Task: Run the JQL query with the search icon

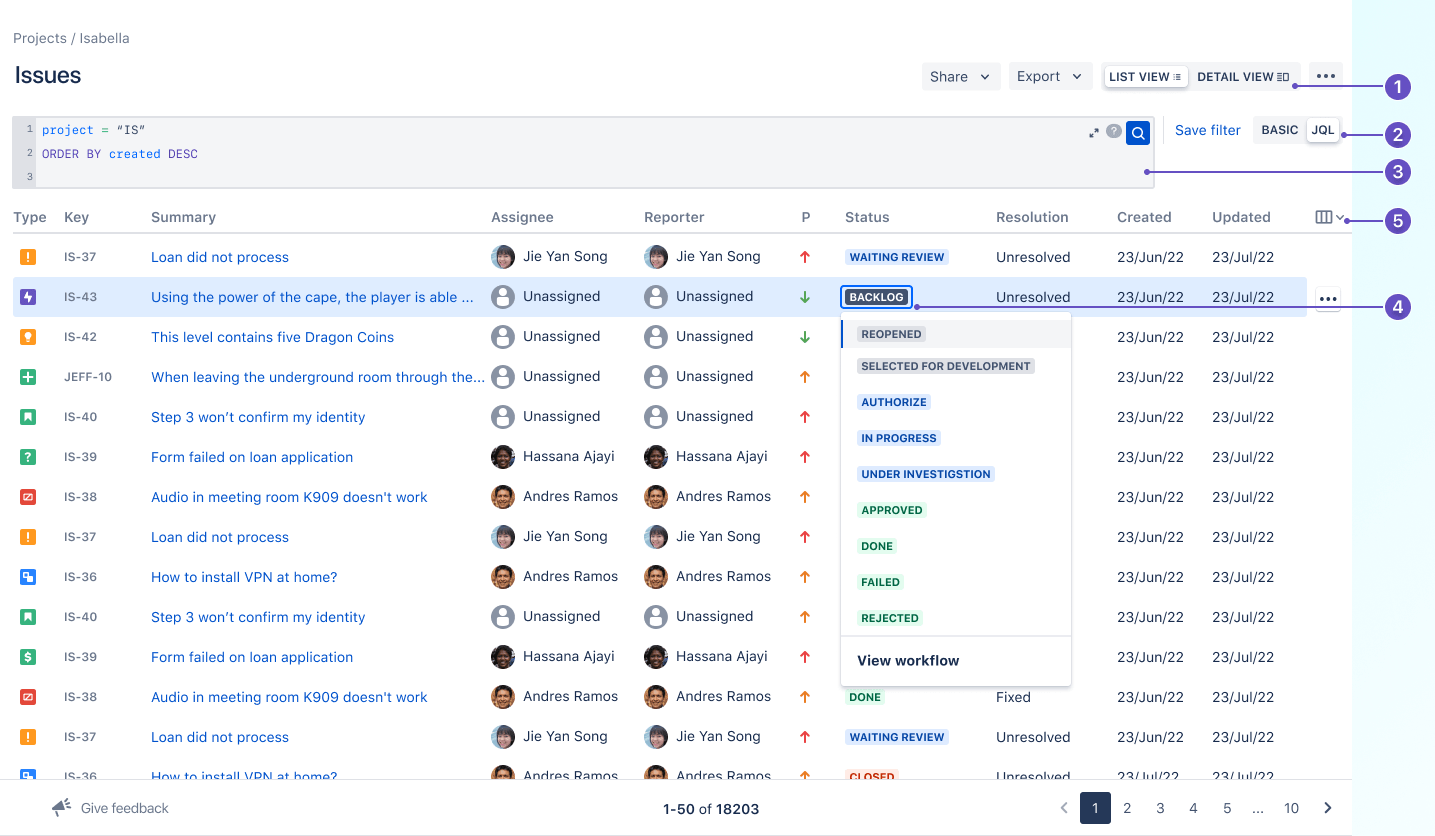Action: click(1138, 132)
